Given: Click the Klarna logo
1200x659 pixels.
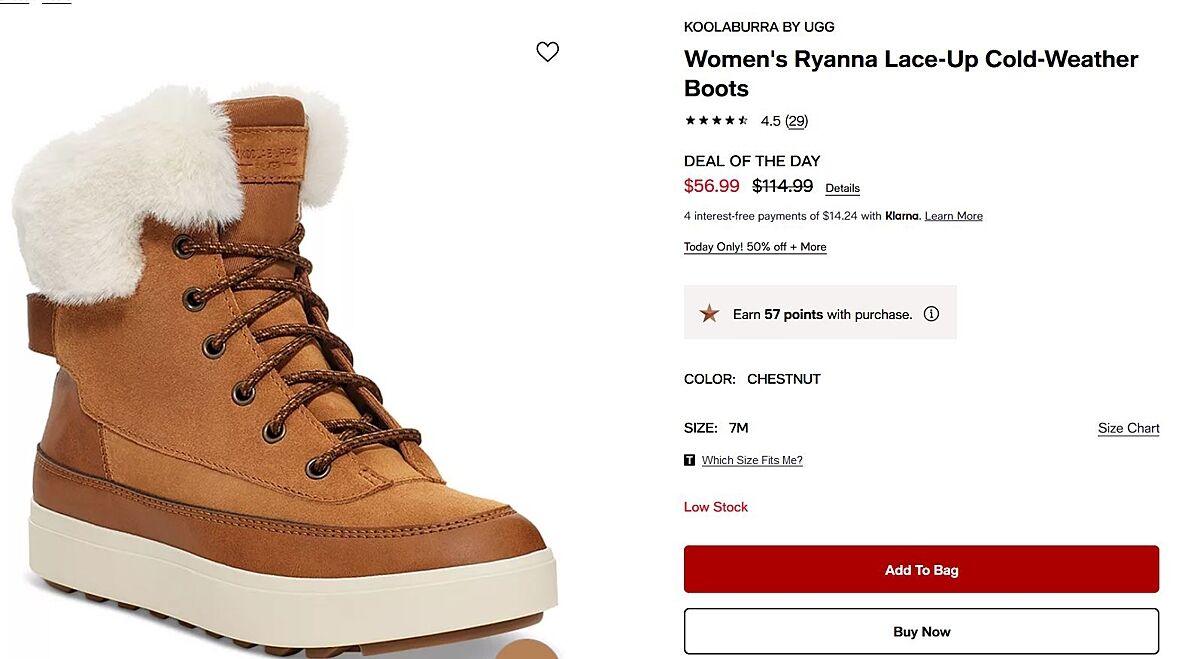Looking at the screenshot, I should [902, 216].
